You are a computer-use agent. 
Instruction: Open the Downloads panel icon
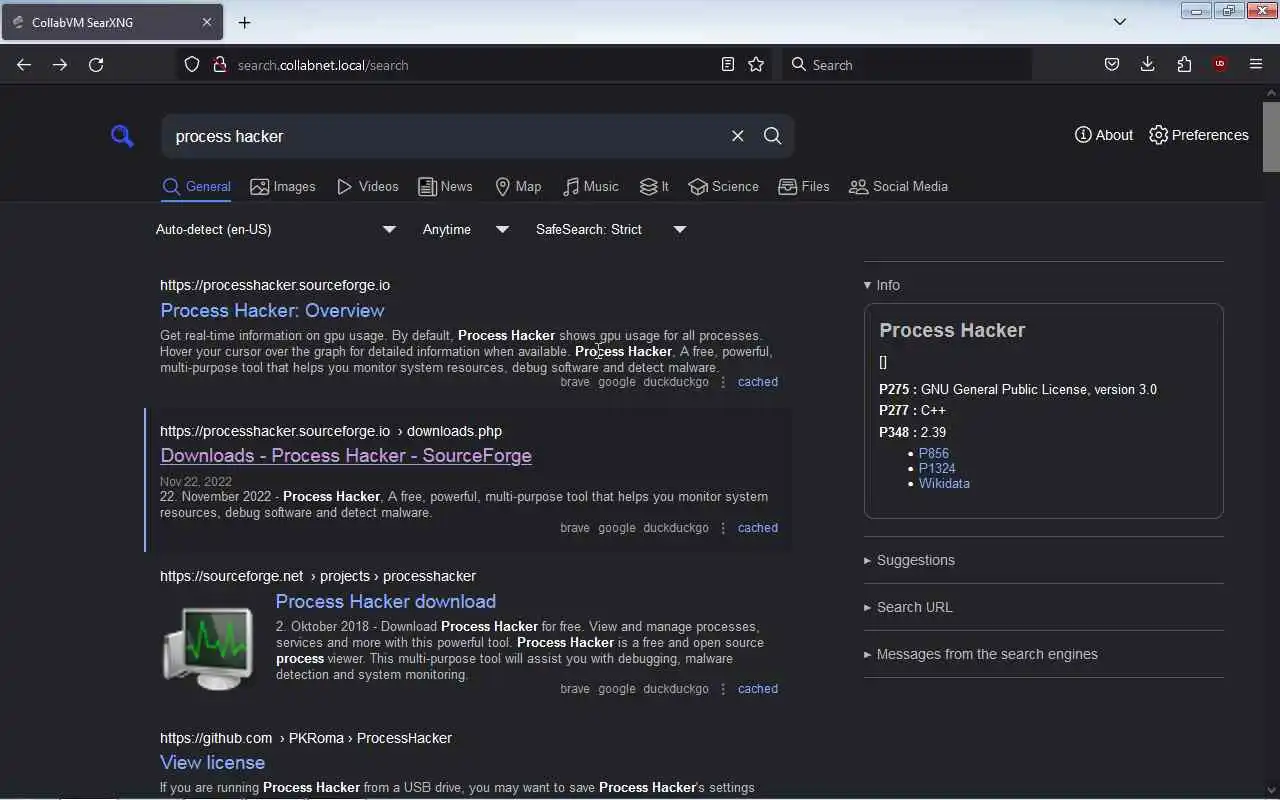click(1148, 65)
